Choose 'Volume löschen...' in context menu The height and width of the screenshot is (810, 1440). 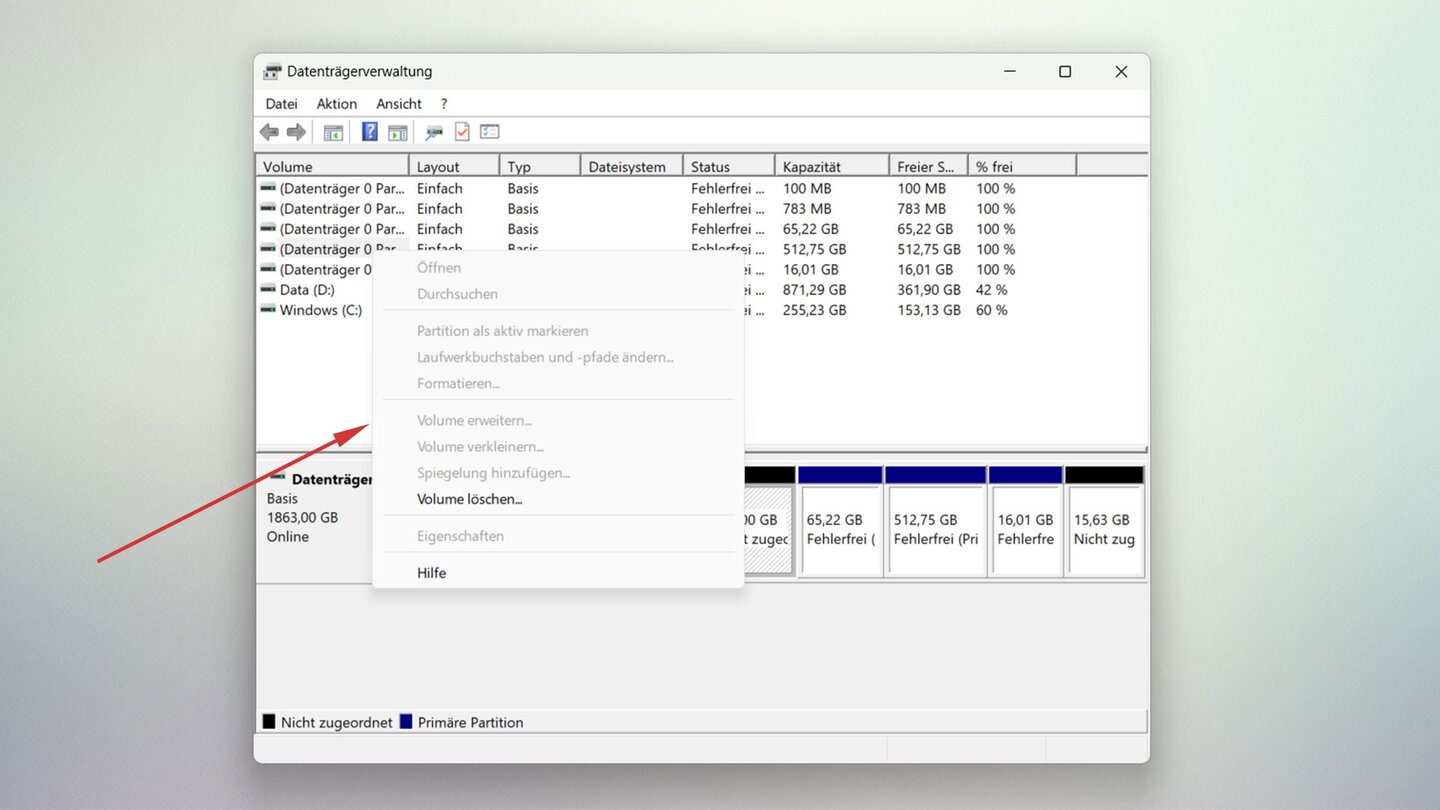click(470, 499)
